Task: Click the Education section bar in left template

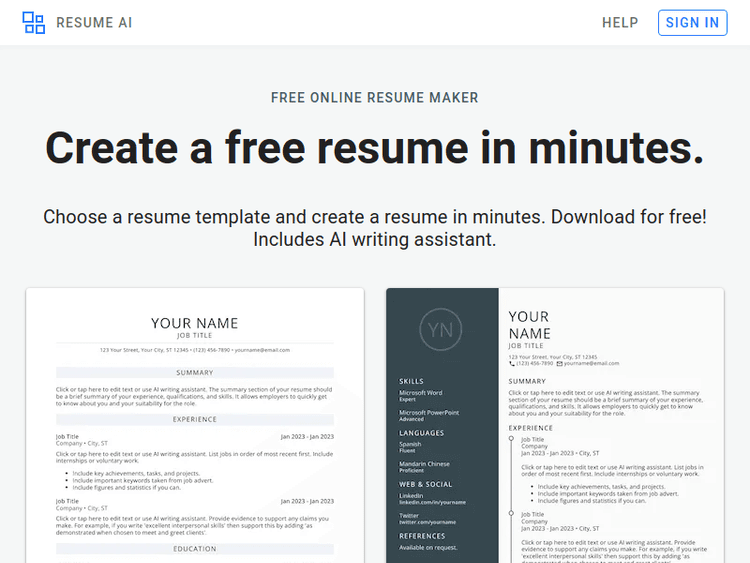Action: [x=195, y=548]
